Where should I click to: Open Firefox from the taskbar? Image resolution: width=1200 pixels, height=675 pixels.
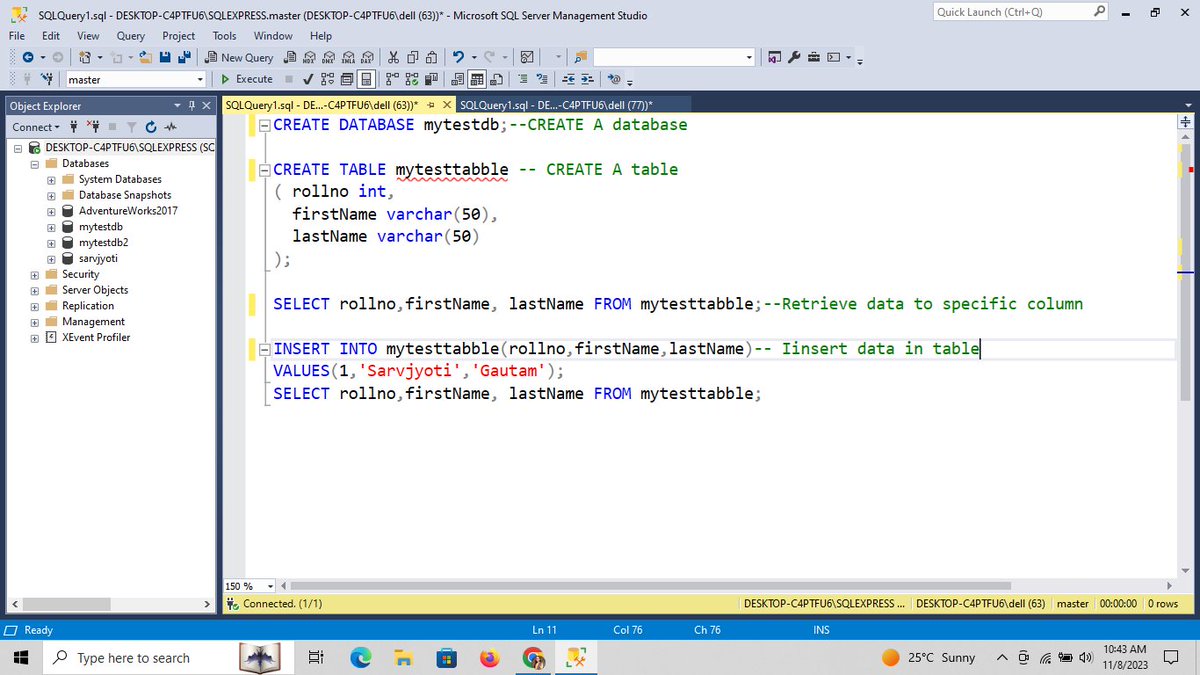489,658
